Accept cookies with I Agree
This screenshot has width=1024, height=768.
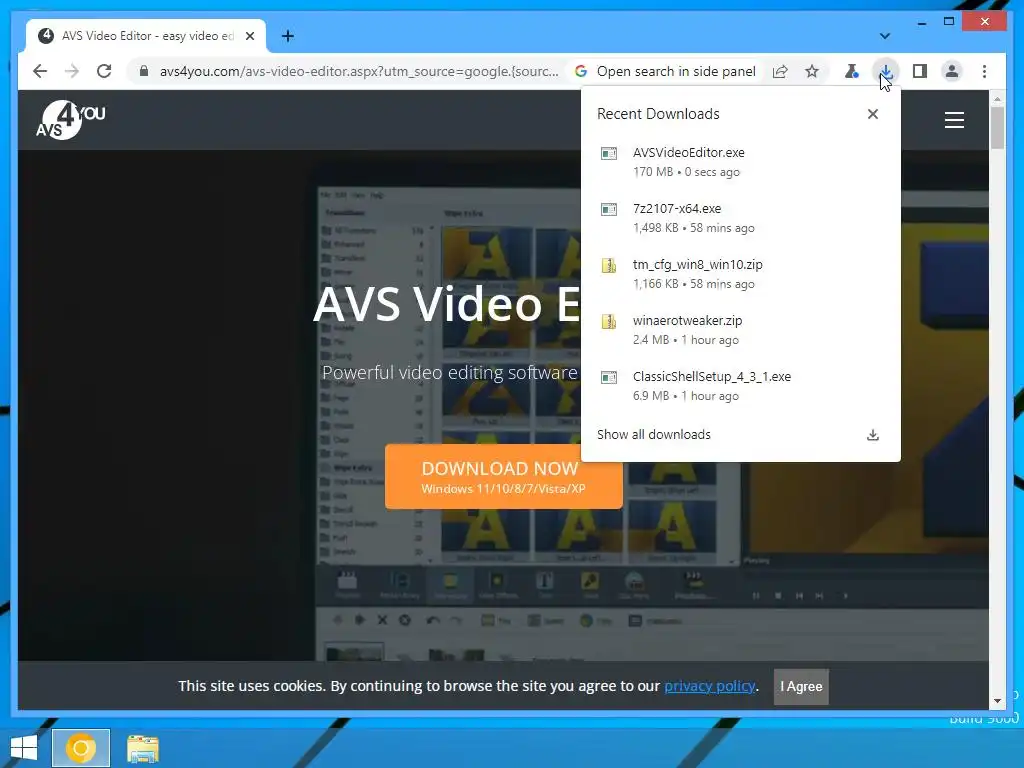coord(801,686)
